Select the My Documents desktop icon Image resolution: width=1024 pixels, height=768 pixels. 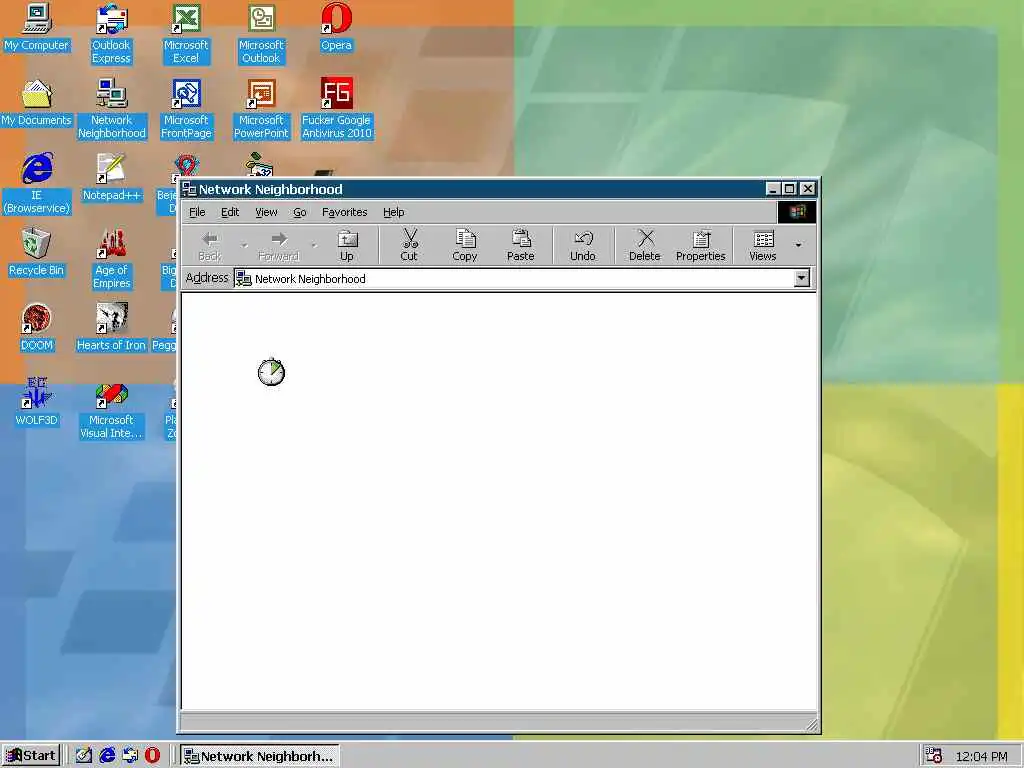point(36,103)
